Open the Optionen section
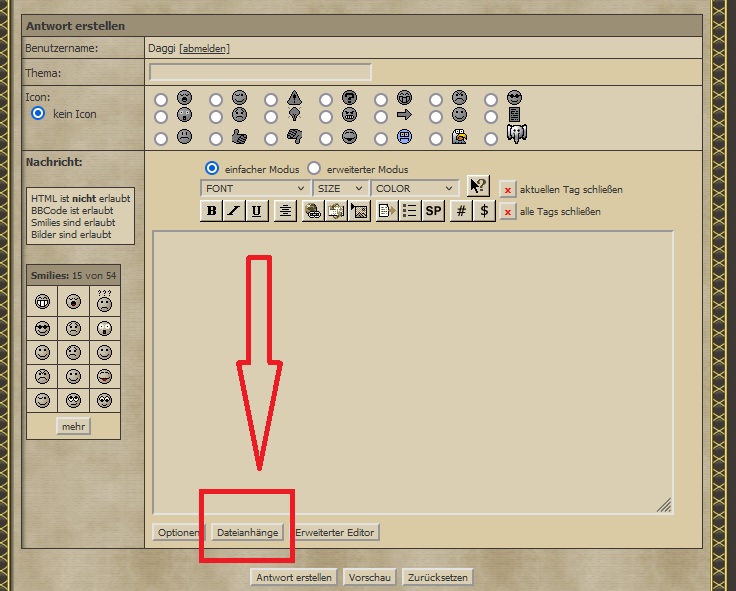Screen dimensions: 736x591 coord(178,533)
